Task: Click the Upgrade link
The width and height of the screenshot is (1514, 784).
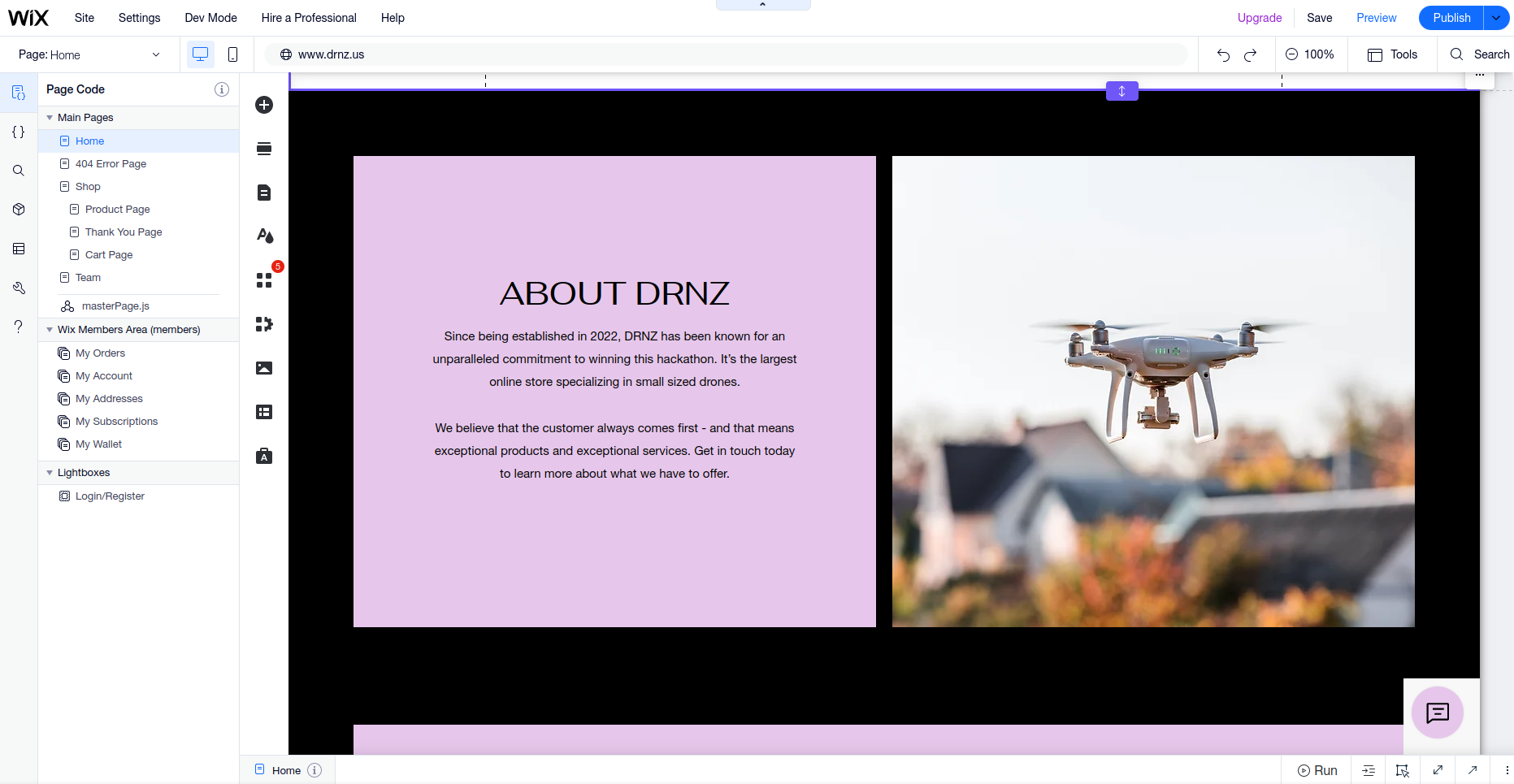Action: (x=1260, y=18)
